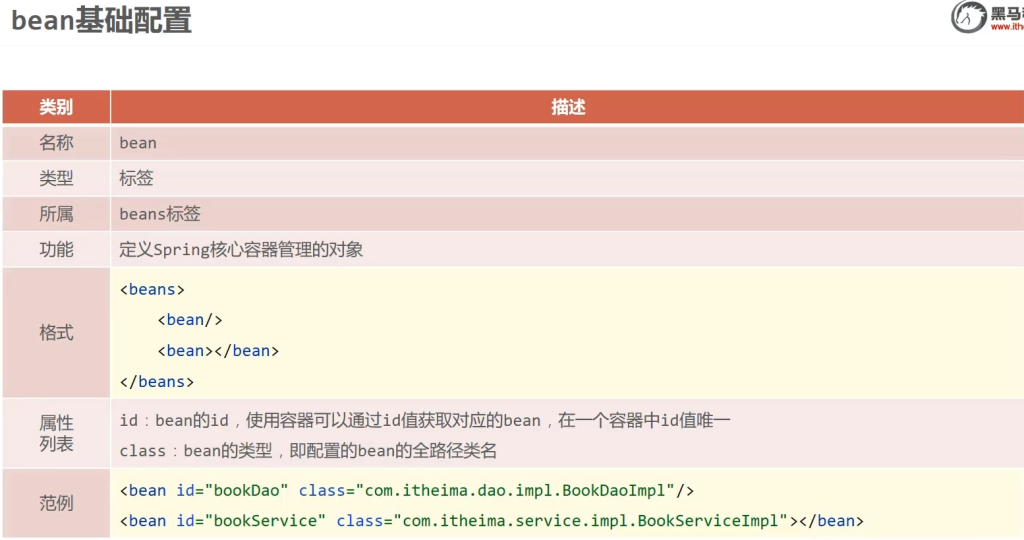
Task: Click the bookService bean example code
Action: pos(491,520)
